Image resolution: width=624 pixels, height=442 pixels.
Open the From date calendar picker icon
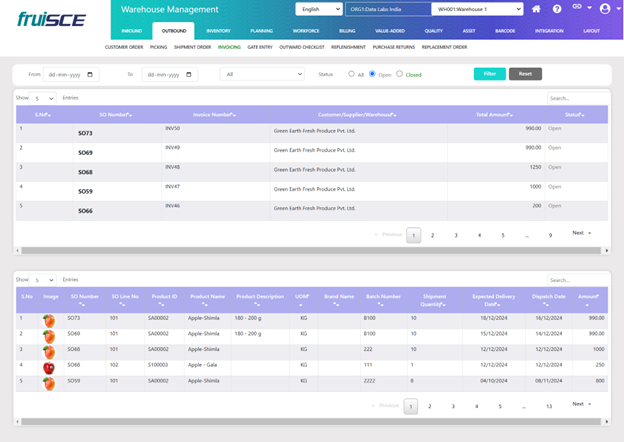(91, 74)
